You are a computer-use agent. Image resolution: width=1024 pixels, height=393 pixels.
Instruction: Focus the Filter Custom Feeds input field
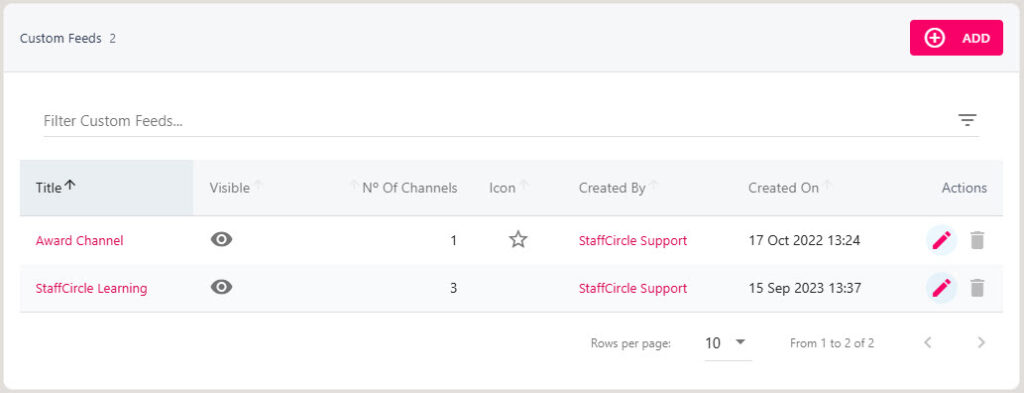click(x=496, y=121)
